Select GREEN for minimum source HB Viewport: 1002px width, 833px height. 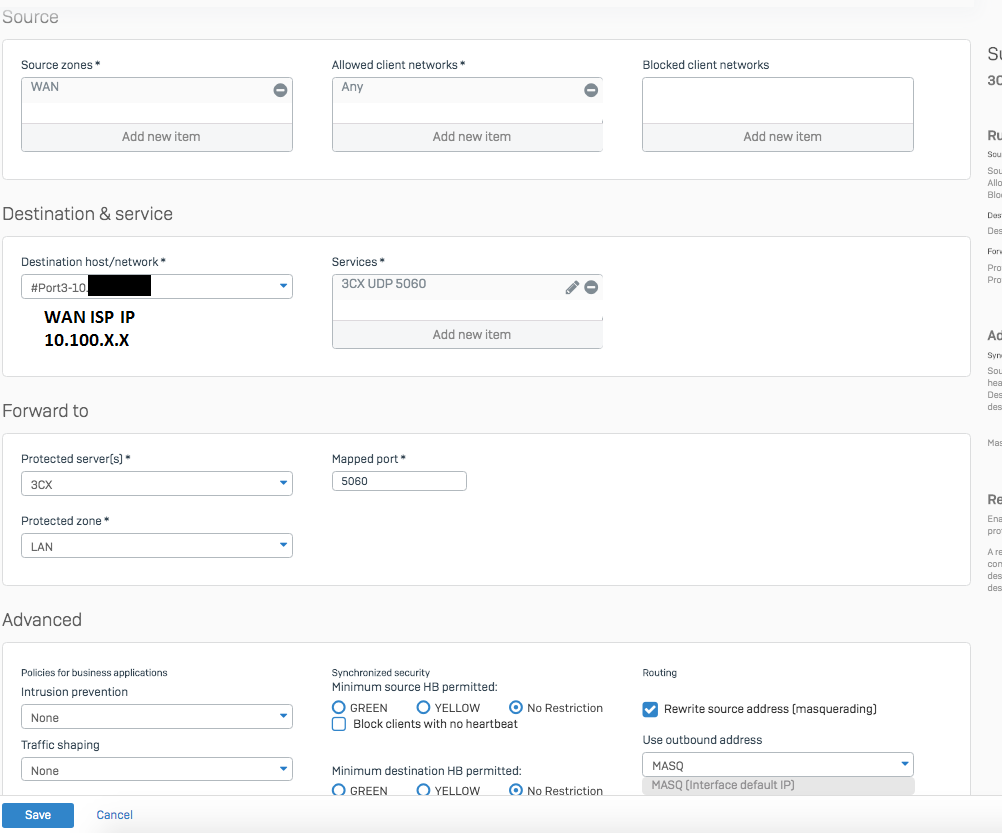[x=339, y=708]
